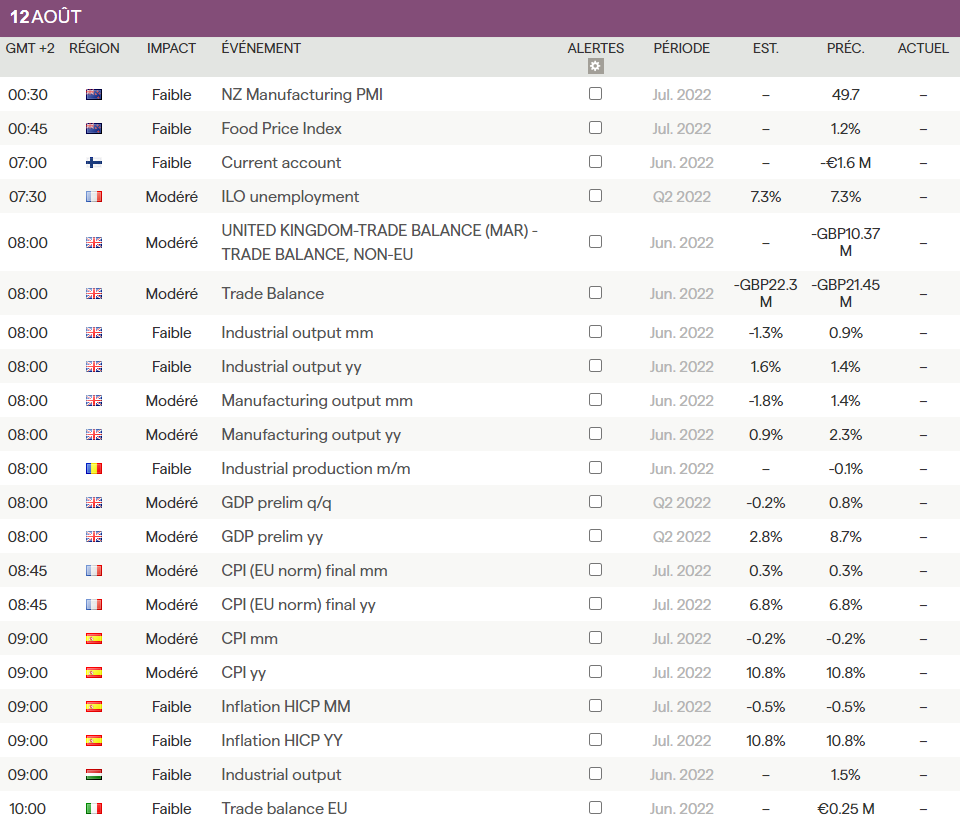Open the Industrial production m/m event

(316, 469)
